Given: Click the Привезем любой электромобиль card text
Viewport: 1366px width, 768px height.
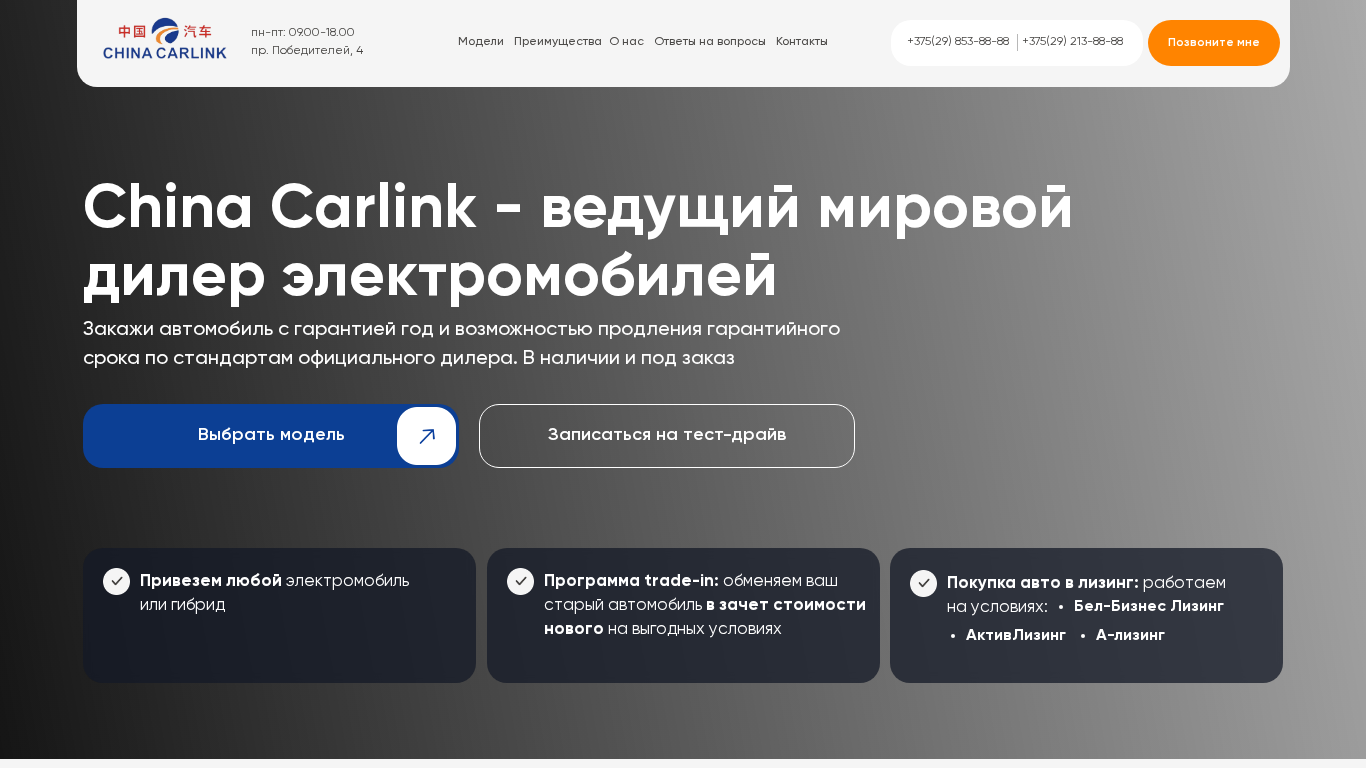Looking at the screenshot, I should (275, 593).
